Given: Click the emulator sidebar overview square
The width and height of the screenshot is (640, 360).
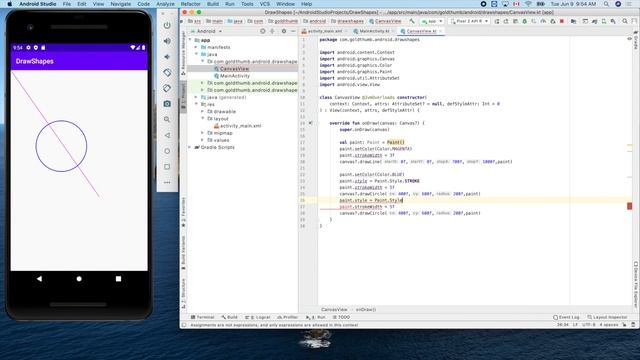Looking at the screenshot, I should [167, 167].
